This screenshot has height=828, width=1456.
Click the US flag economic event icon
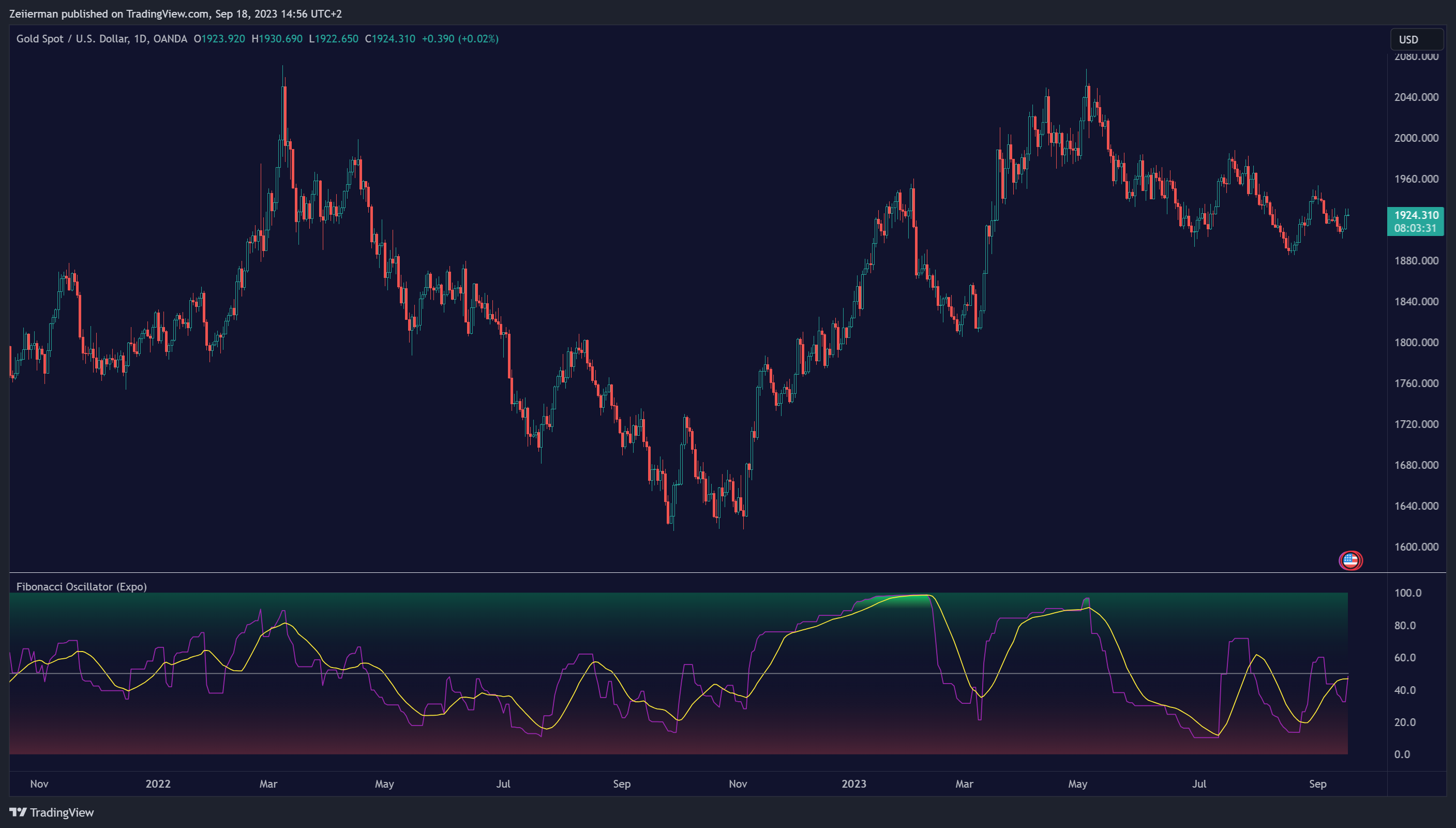(x=1350, y=560)
